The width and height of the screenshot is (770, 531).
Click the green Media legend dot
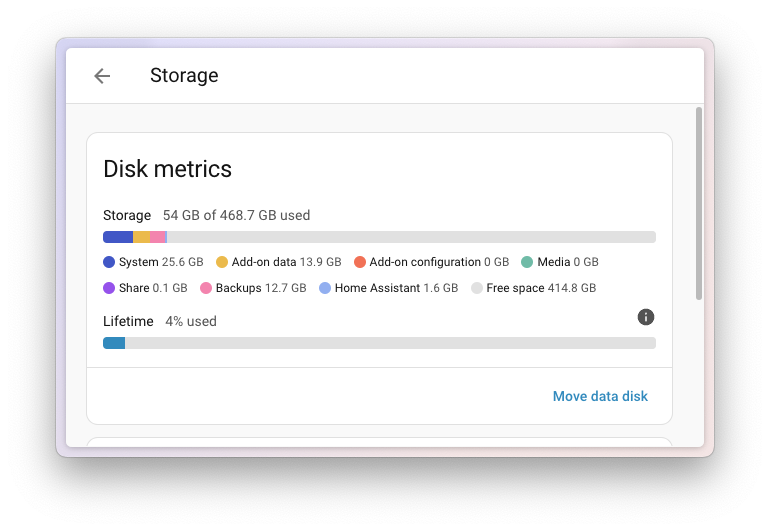pos(527,262)
